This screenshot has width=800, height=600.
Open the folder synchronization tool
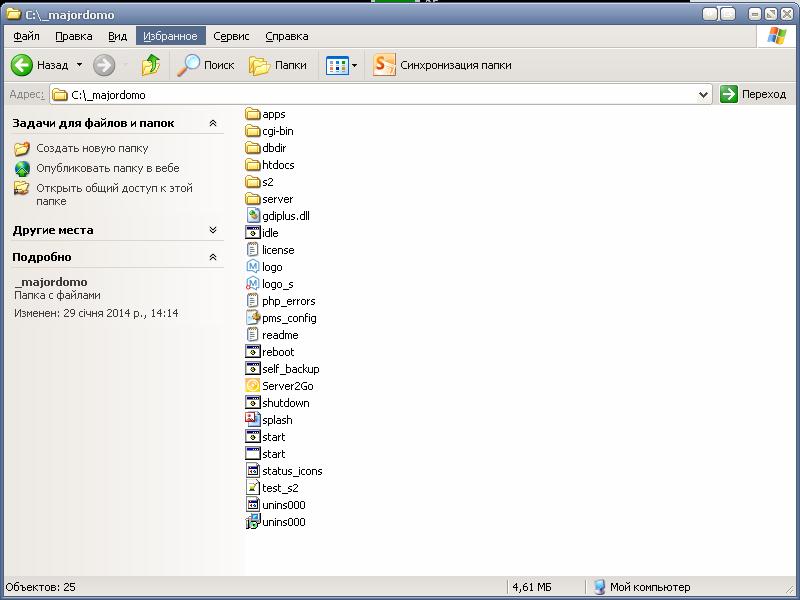[441, 65]
